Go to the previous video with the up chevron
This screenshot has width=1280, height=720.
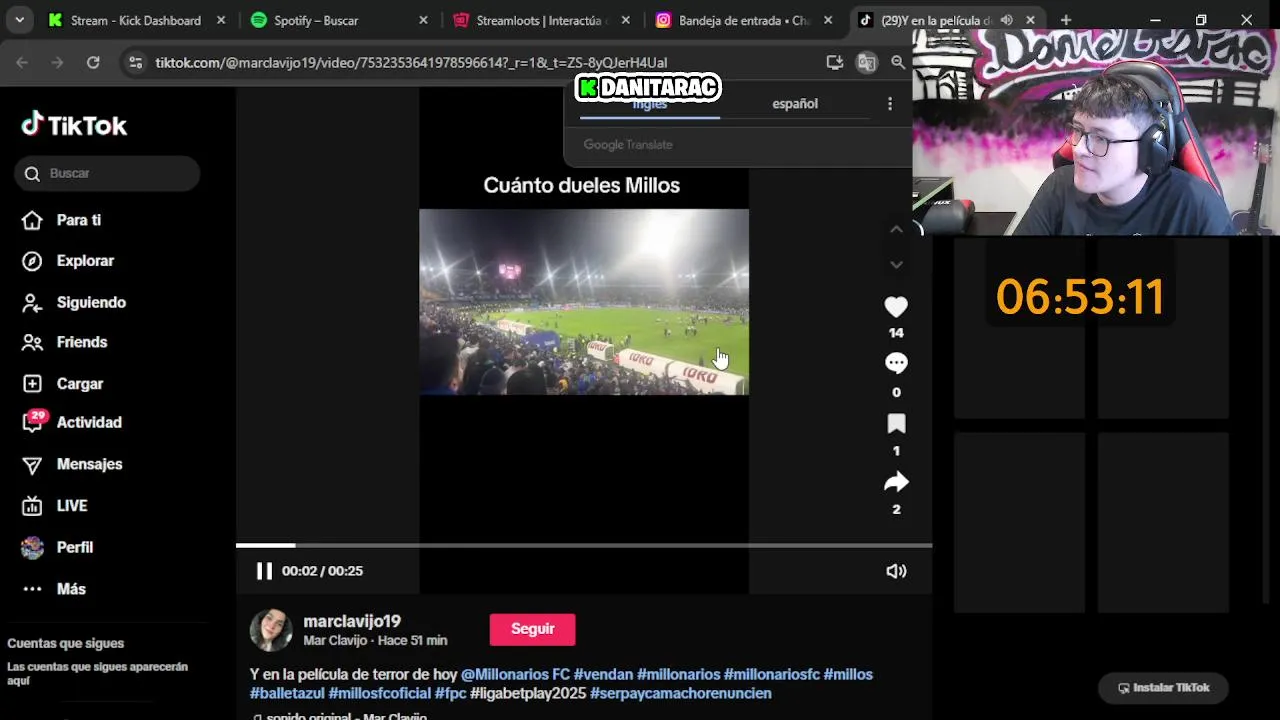click(x=896, y=229)
